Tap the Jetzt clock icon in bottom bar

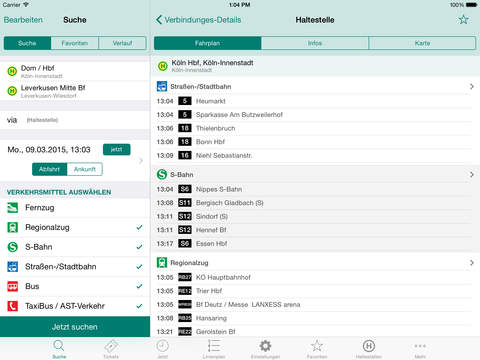[162, 346]
